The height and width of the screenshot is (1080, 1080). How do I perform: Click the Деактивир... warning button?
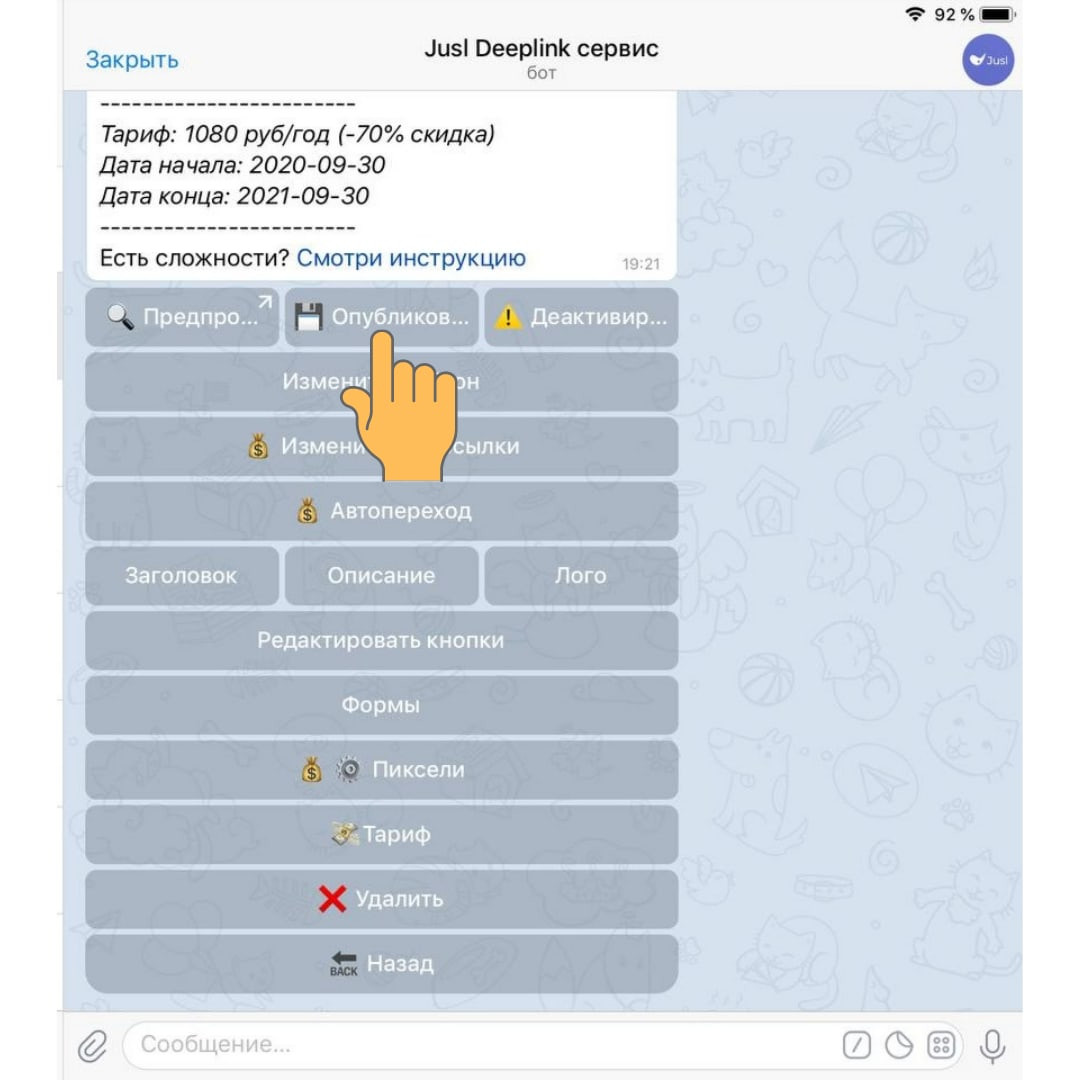581,317
